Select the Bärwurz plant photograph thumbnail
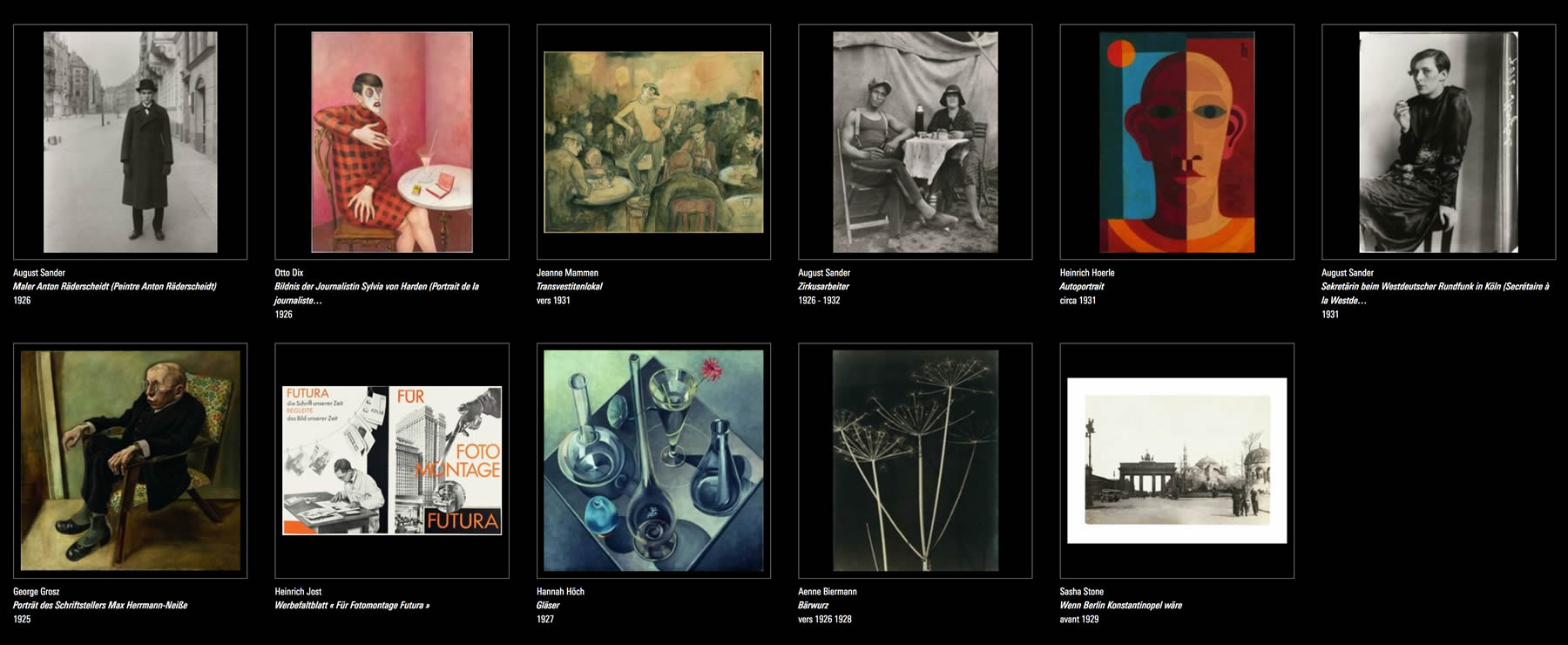The width and height of the screenshot is (1568, 645). point(916,461)
